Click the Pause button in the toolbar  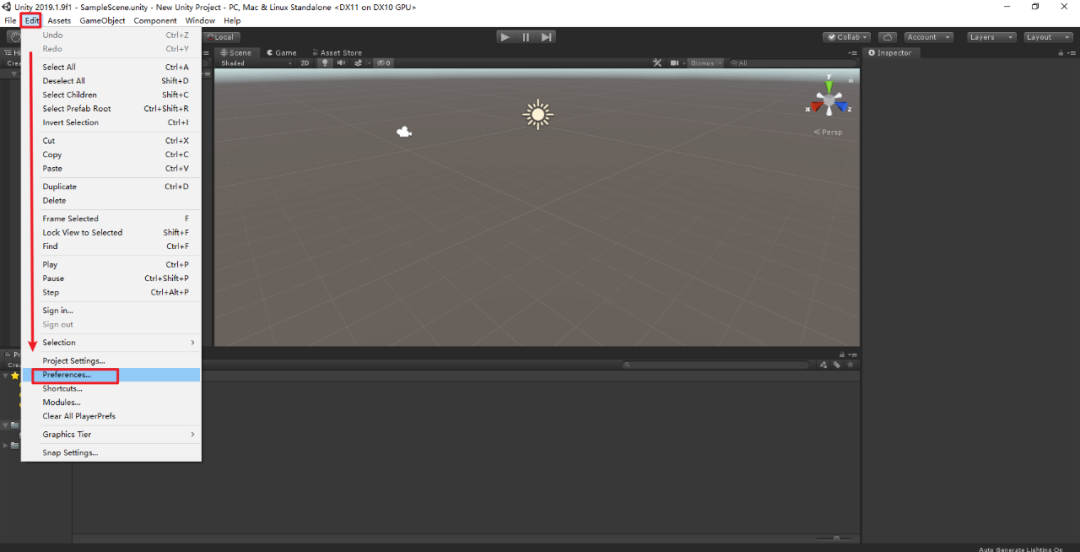tap(526, 37)
